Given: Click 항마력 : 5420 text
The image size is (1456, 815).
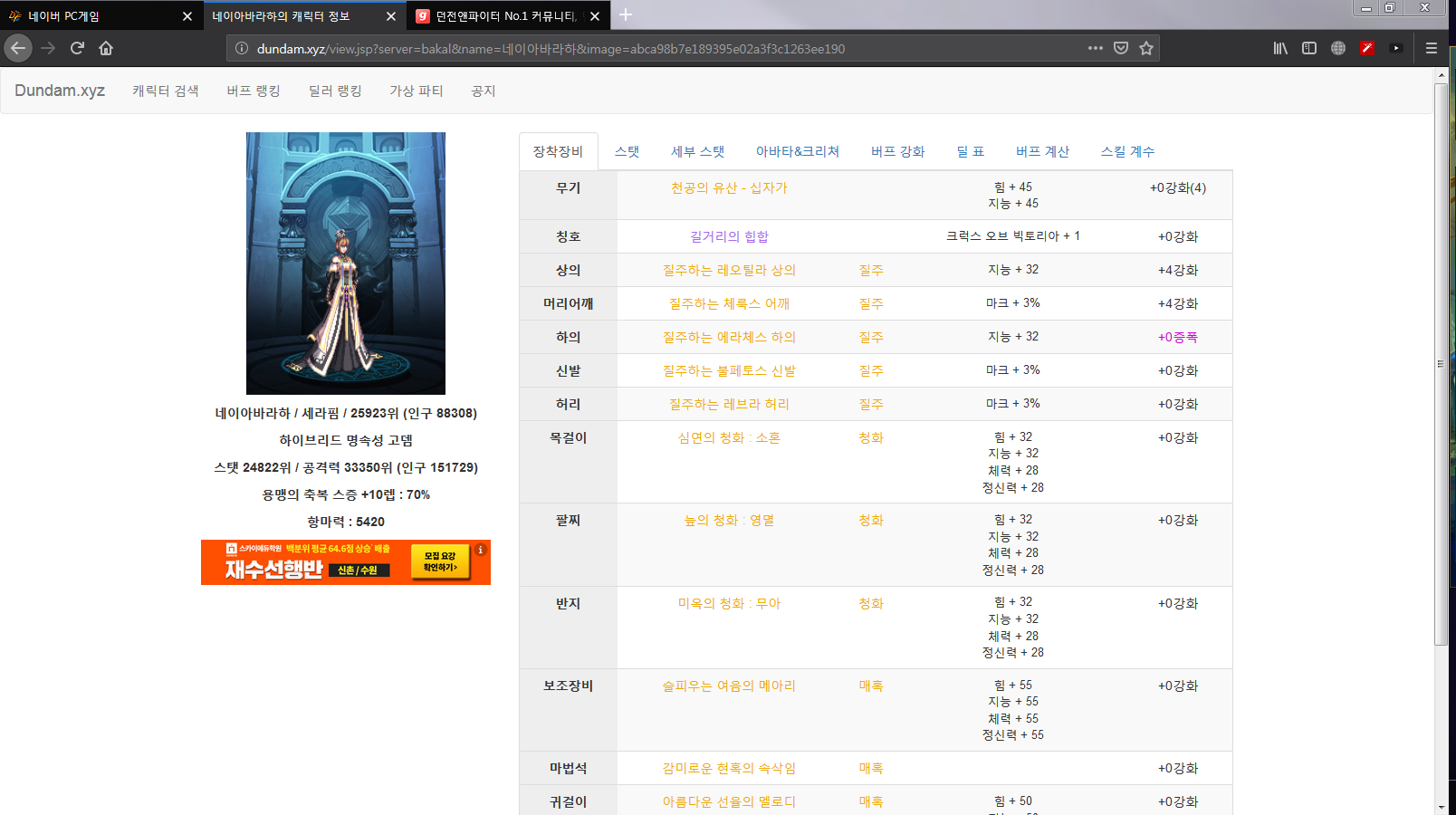Looking at the screenshot, I should 346,522.
